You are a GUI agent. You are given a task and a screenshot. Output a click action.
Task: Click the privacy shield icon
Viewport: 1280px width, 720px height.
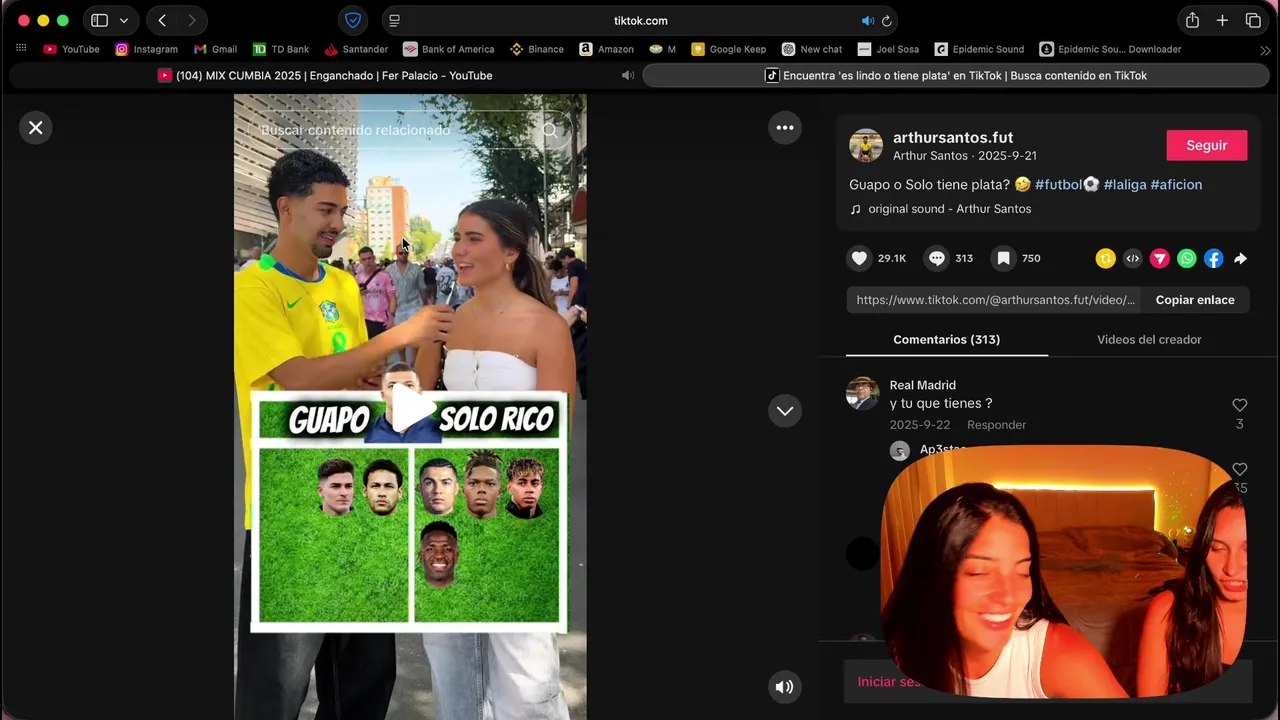pos(353,20)
